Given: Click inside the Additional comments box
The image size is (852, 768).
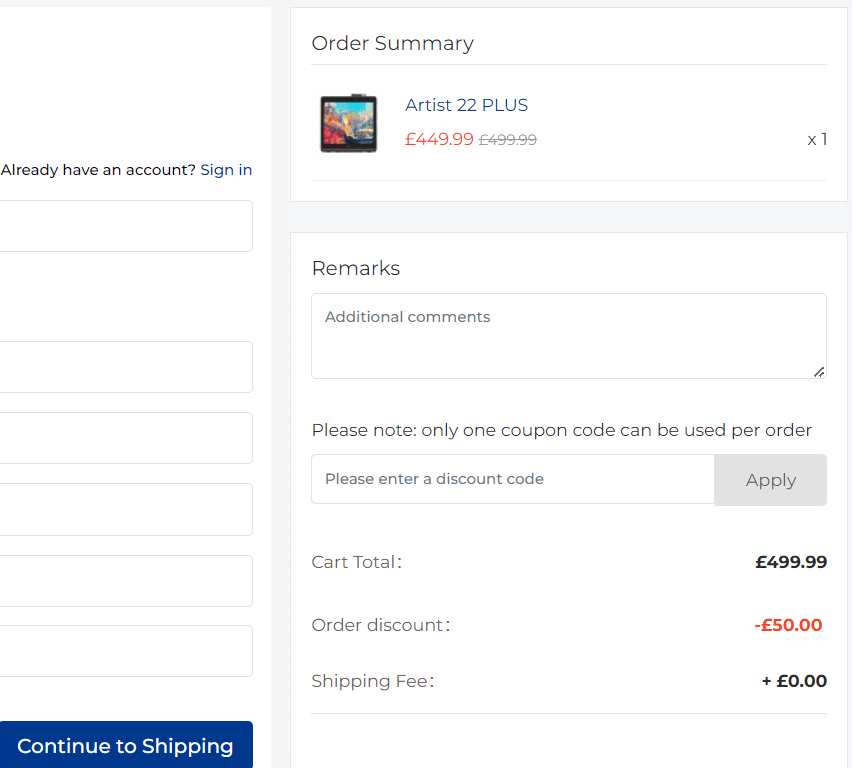Looking at the screenshot, I should [568, 335].
